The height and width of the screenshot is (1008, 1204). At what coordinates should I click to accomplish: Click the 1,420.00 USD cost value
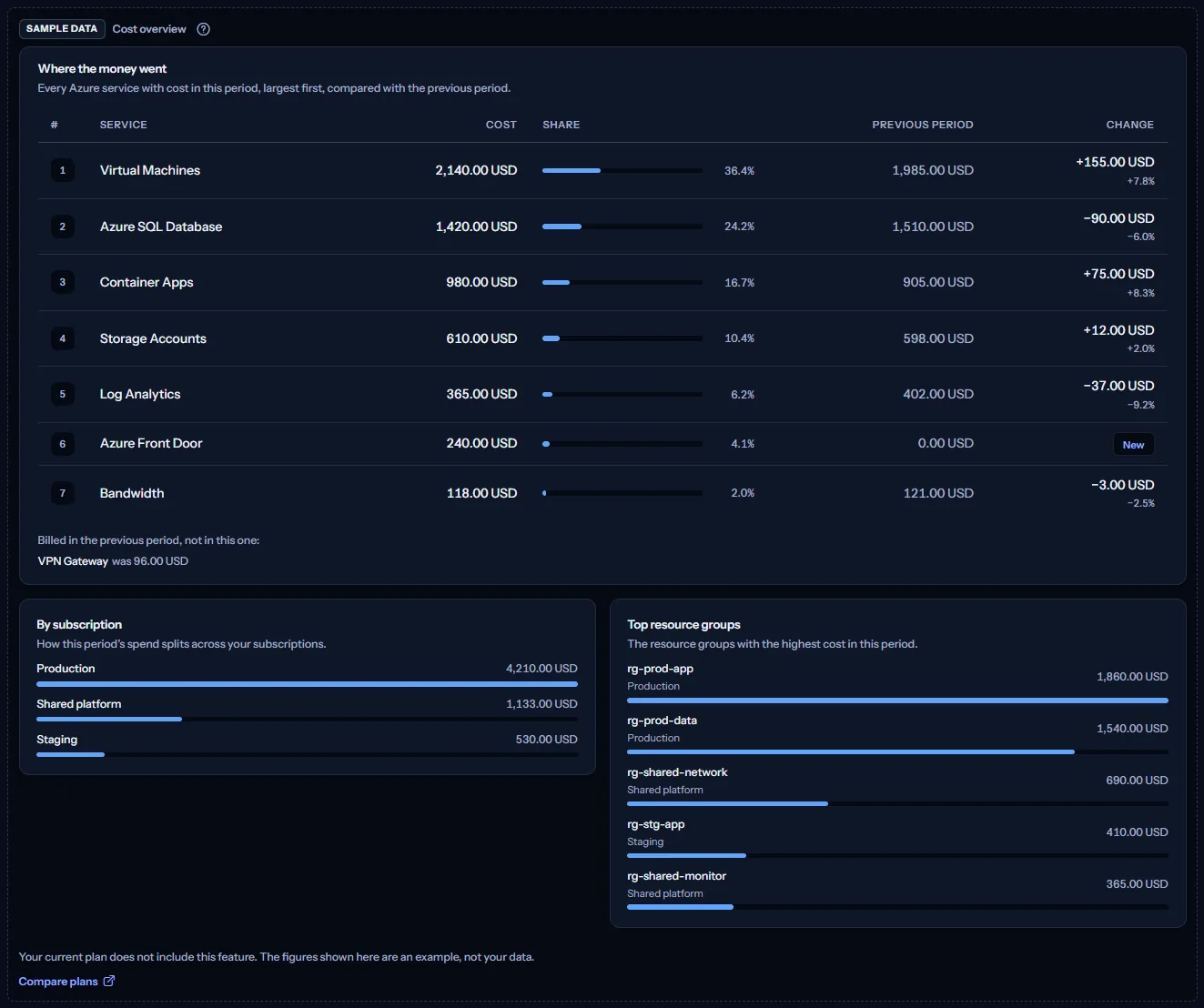click(x=476, y=227)
